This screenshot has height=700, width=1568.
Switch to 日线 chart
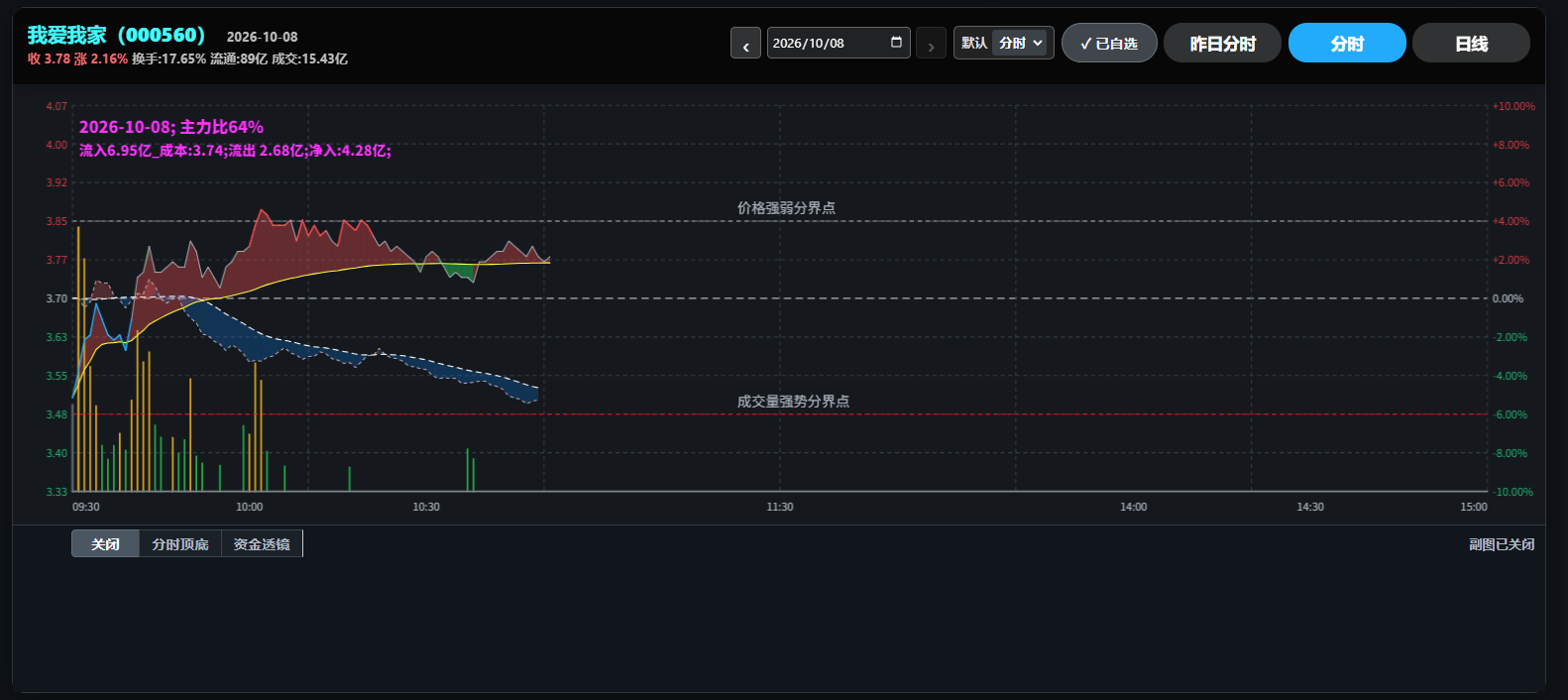pos(1471,44)
